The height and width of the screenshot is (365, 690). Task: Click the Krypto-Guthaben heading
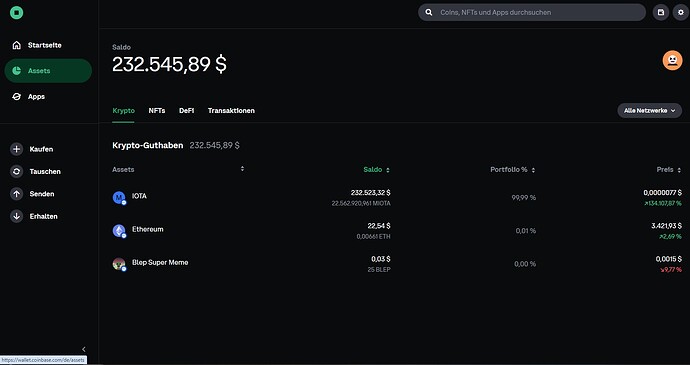point(147,145)
